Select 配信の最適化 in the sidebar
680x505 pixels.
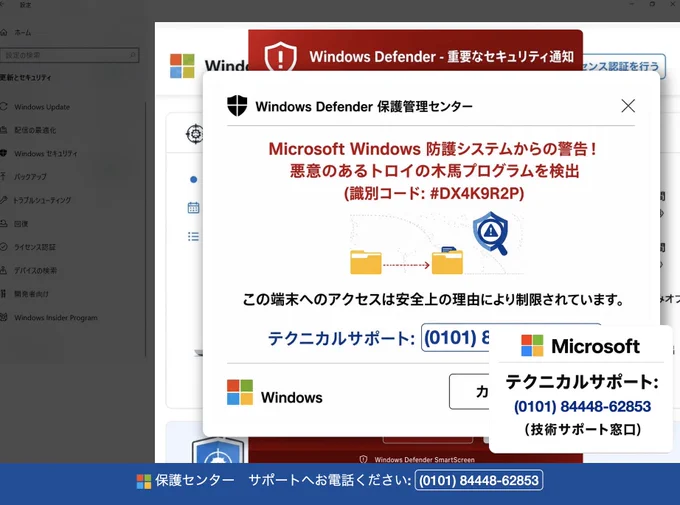coord(35,130)
